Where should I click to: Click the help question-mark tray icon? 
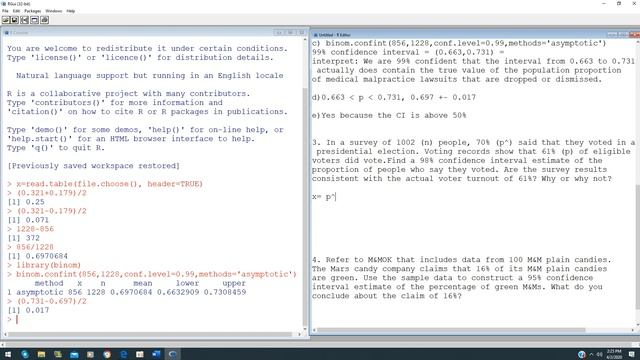pyautogui.click(x=582, y=354)
